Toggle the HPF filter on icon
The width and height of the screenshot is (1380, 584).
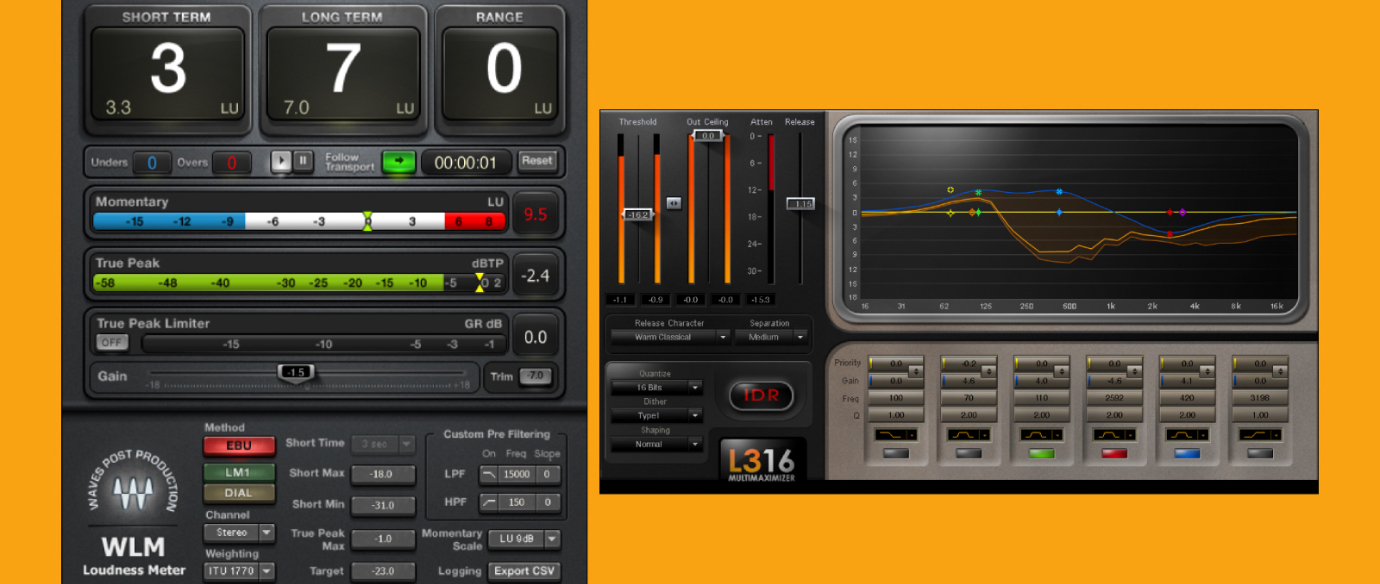[488, 501]
